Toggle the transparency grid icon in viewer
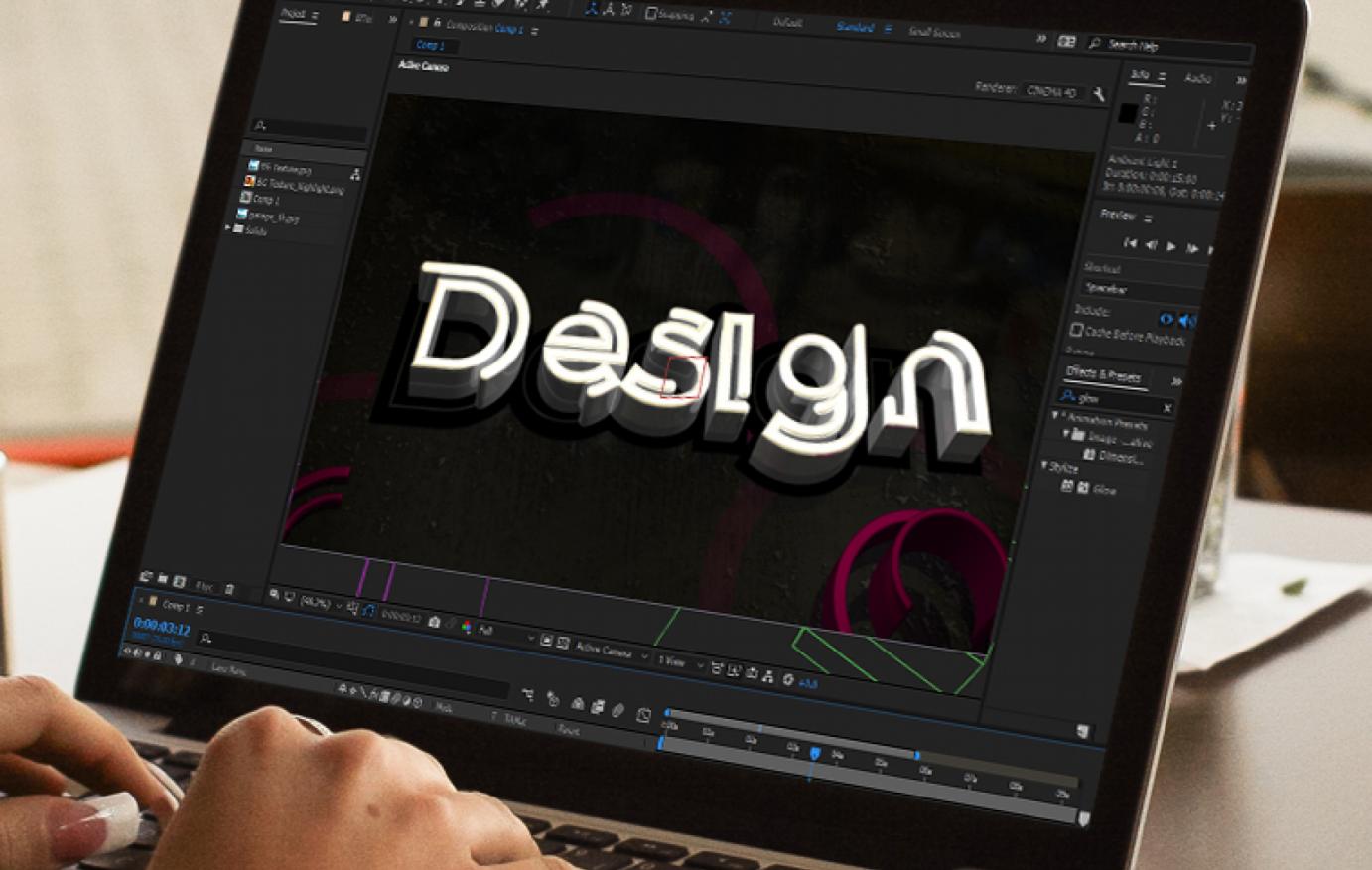 click(x=563, y=643)
